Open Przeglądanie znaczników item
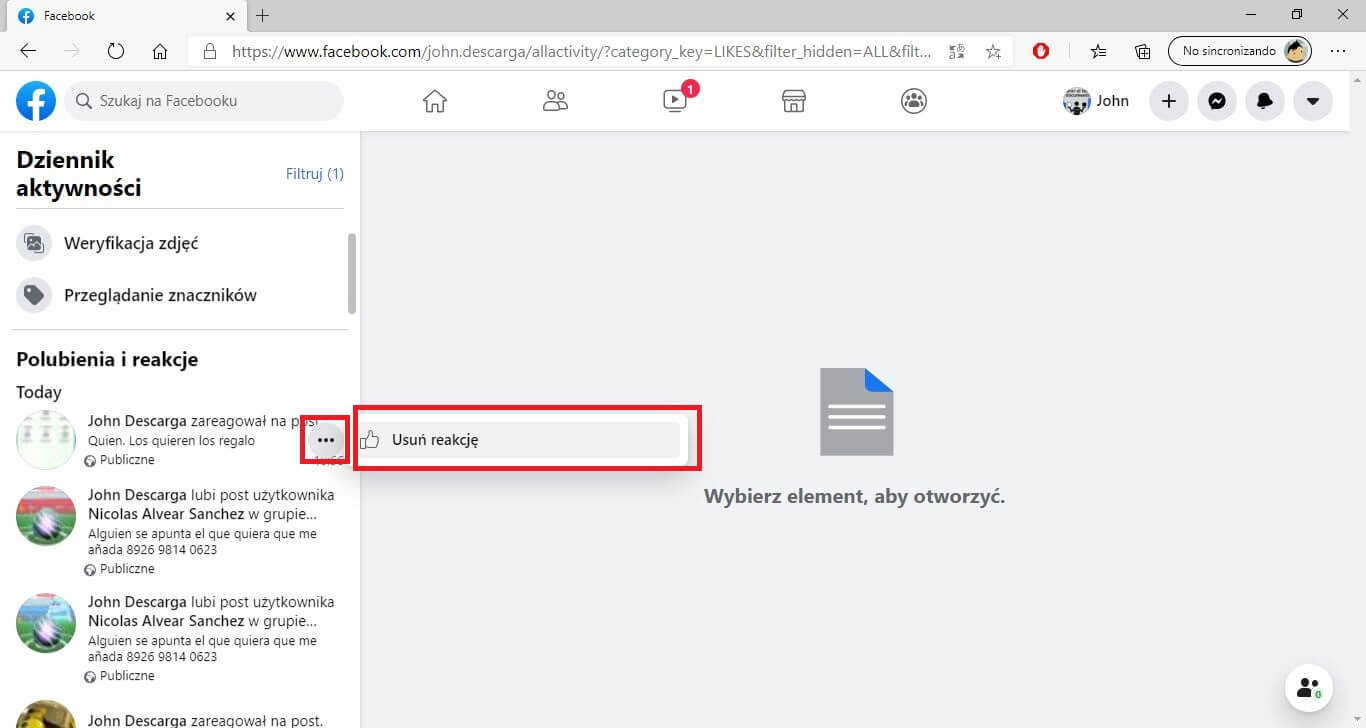The width and height of the screenshot is (1366, 728). coord(180,295)
